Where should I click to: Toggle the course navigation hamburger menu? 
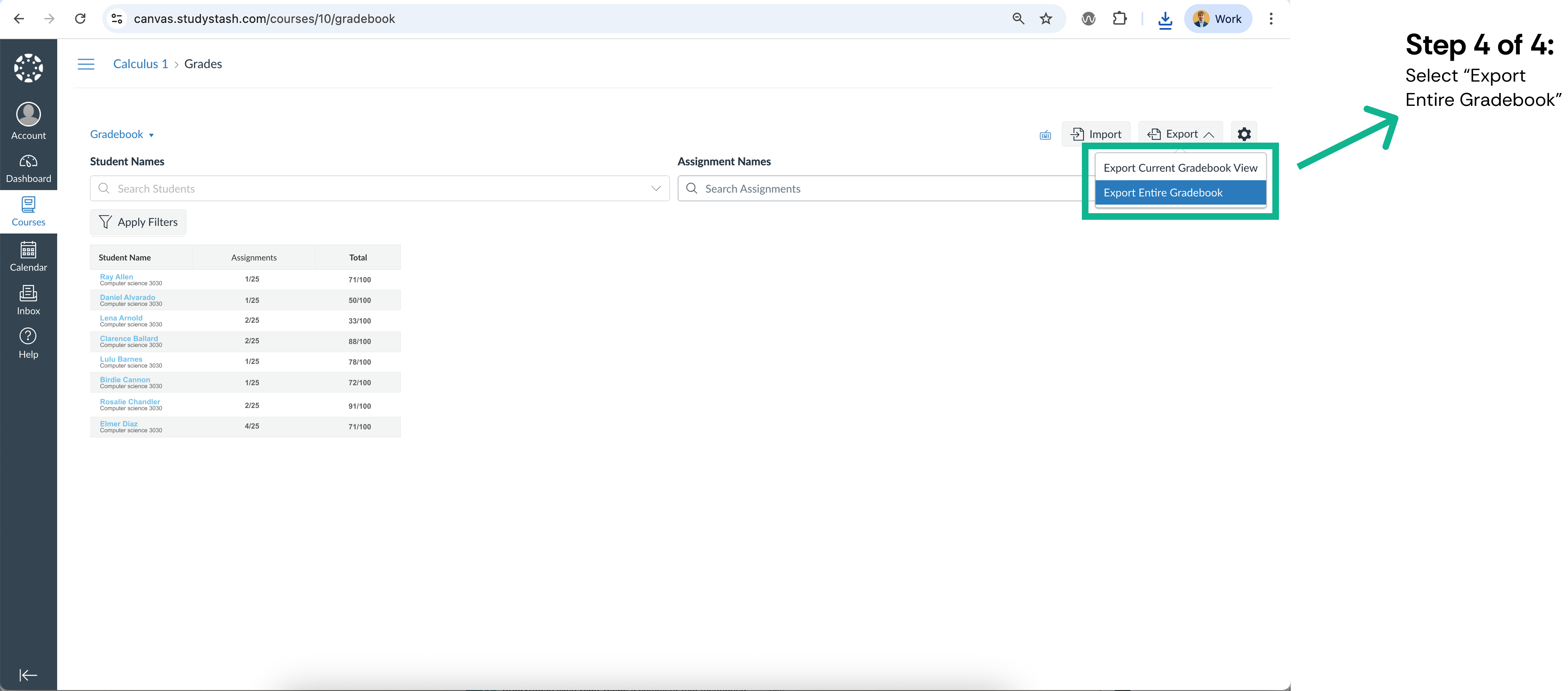86,64
